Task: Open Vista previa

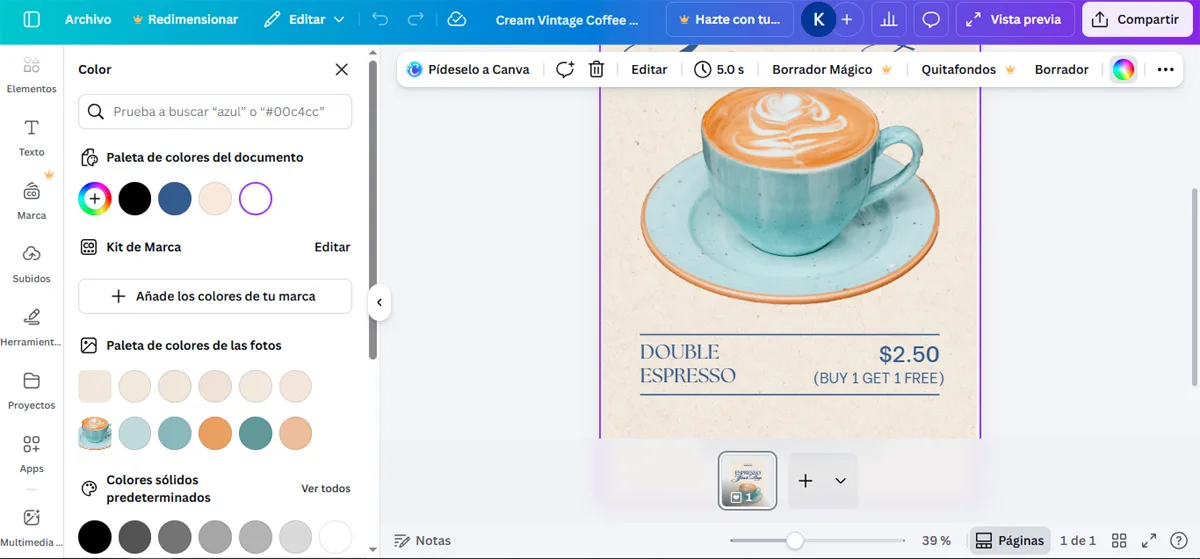Action: [x=1015, y=19]
